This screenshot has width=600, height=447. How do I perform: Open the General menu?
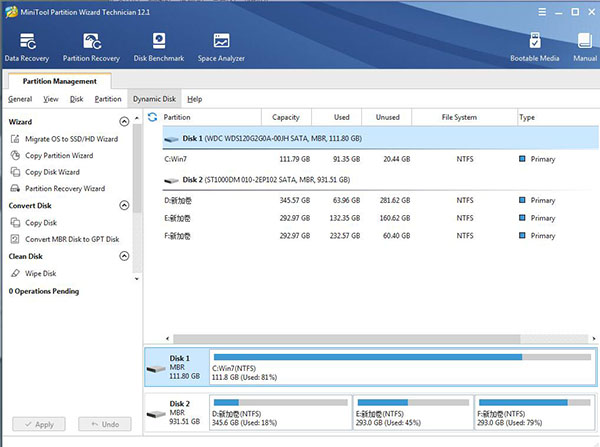point(20,99)
